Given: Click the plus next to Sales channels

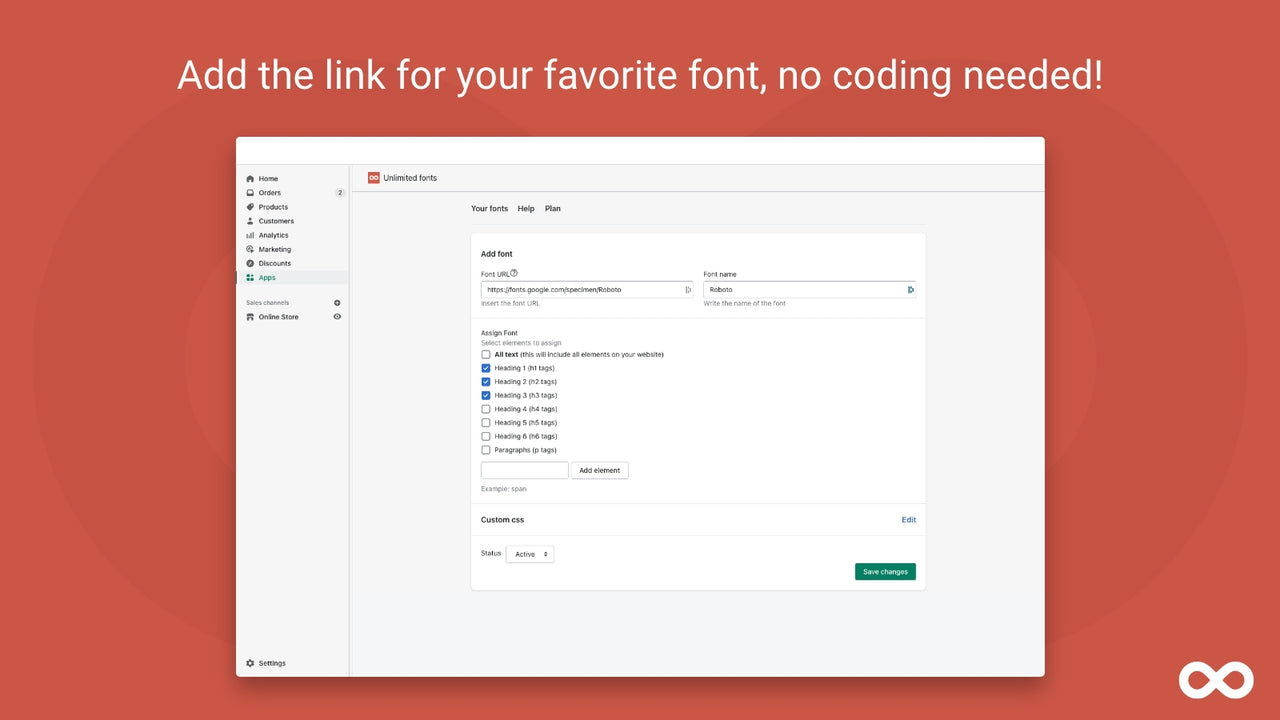Looking at the screenshot, I should 337,302.
